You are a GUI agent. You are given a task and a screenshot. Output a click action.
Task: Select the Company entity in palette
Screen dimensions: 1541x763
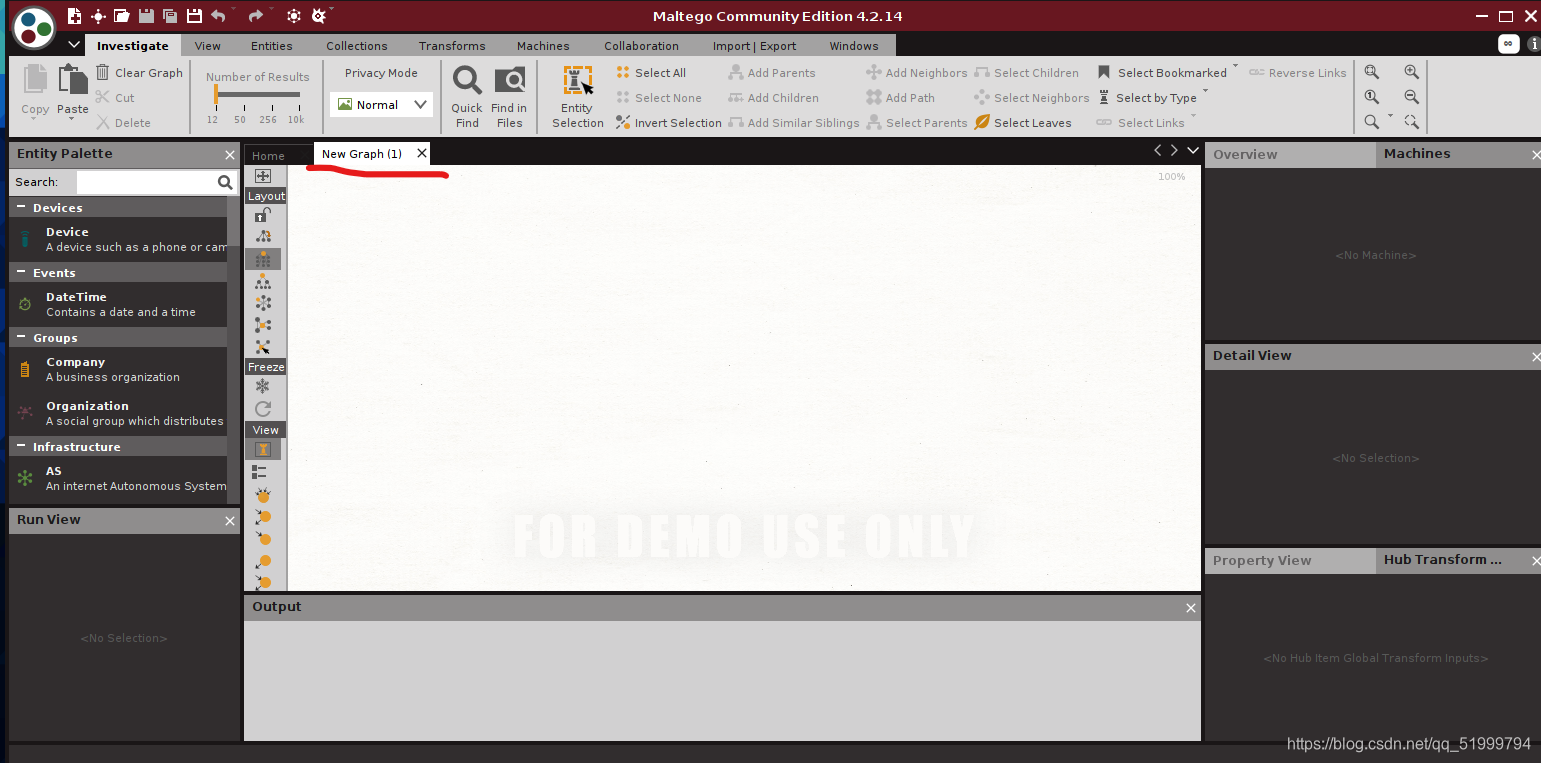click(x=119, y=369)
